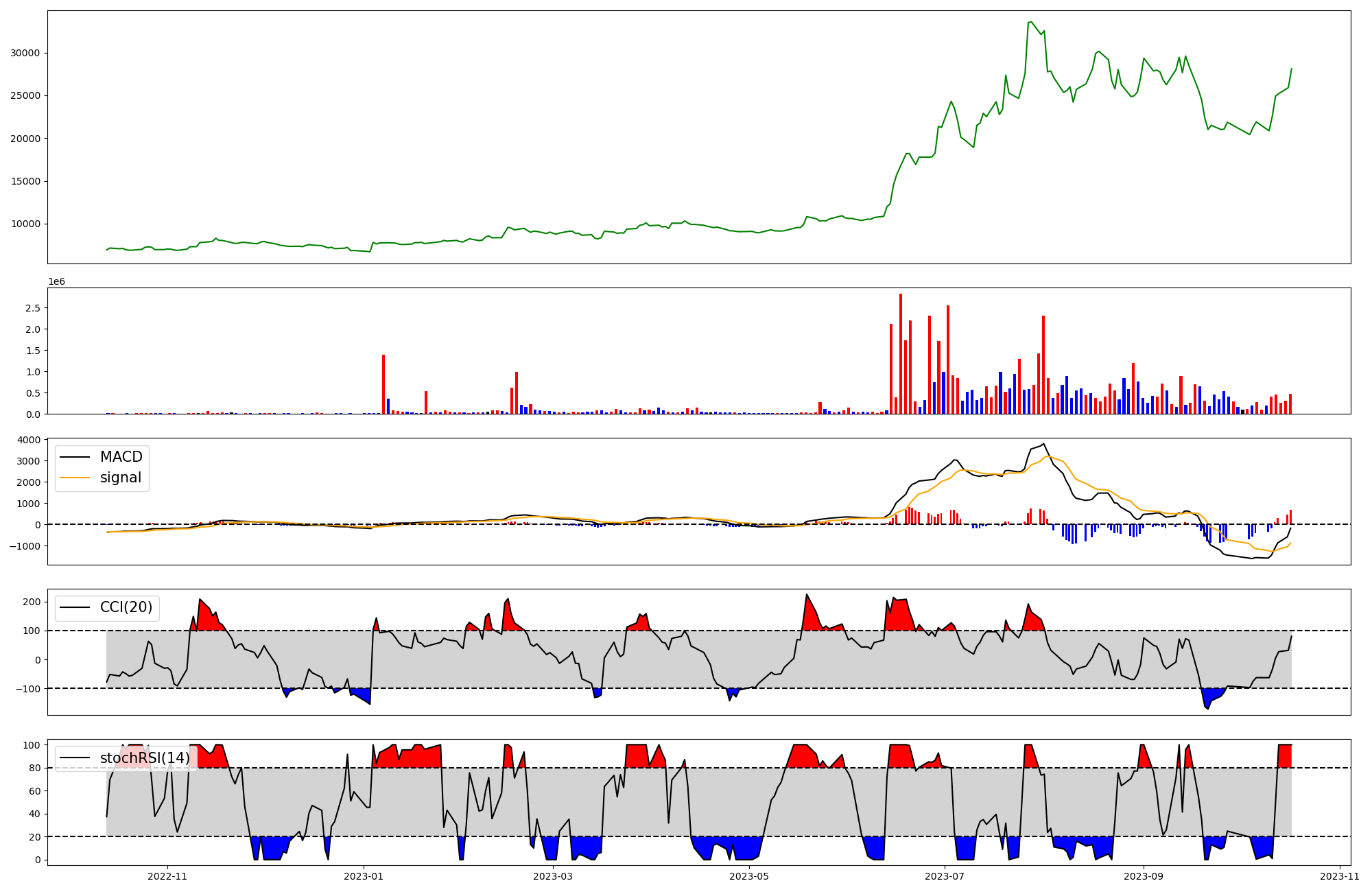This screenshot has width=1372, height=892.
Task: Click the 200 tick on the CCI axis
Action: pyautogui.click(x=33, y=602)
